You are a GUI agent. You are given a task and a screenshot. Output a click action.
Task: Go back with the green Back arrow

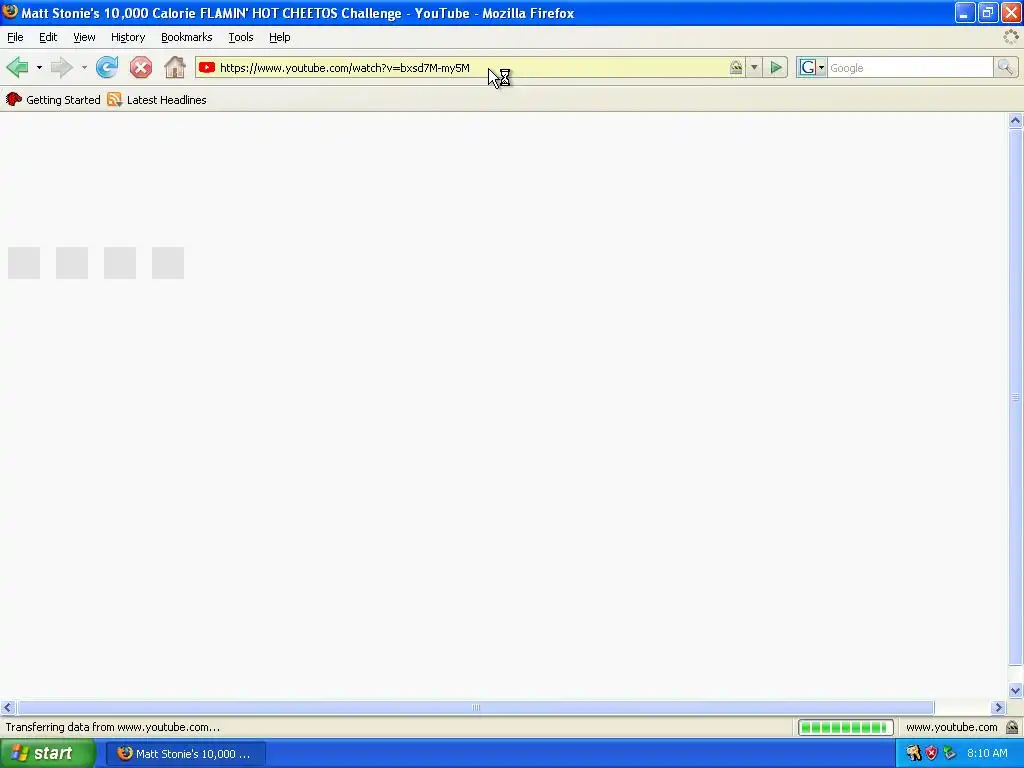(17, 67)
